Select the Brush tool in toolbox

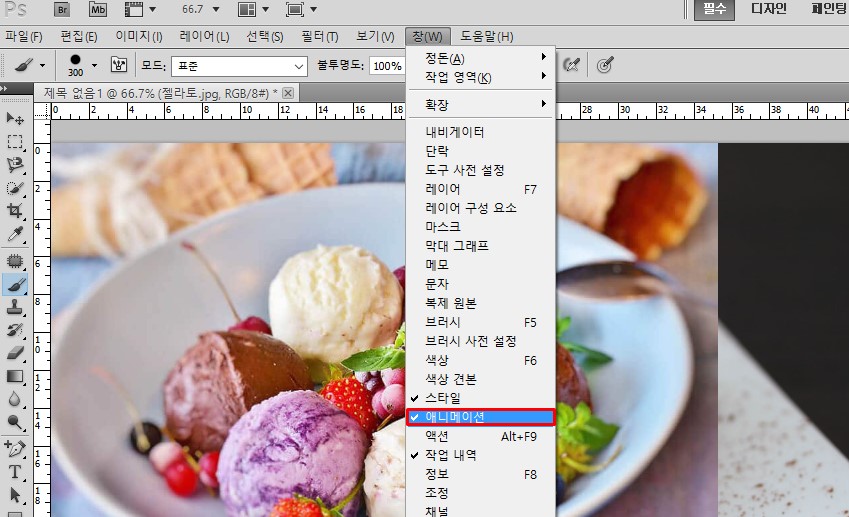coord(15,284)
